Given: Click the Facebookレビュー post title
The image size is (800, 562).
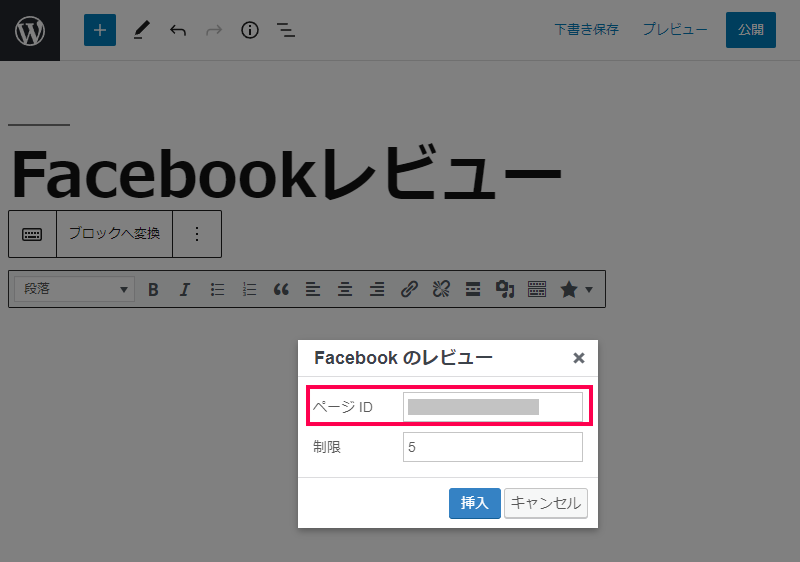Looking at the screenshot, I should pyautogui.click(x=286, y=173).
